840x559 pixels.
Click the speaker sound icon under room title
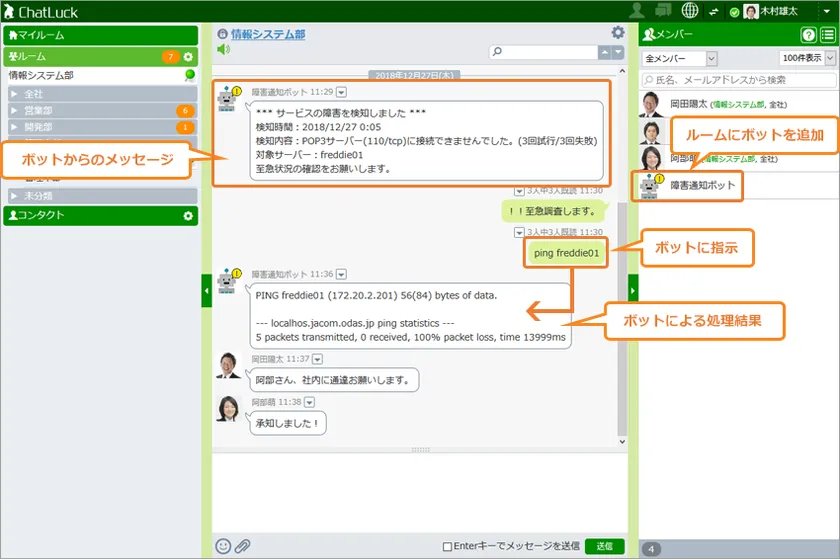tap(223, 49)
